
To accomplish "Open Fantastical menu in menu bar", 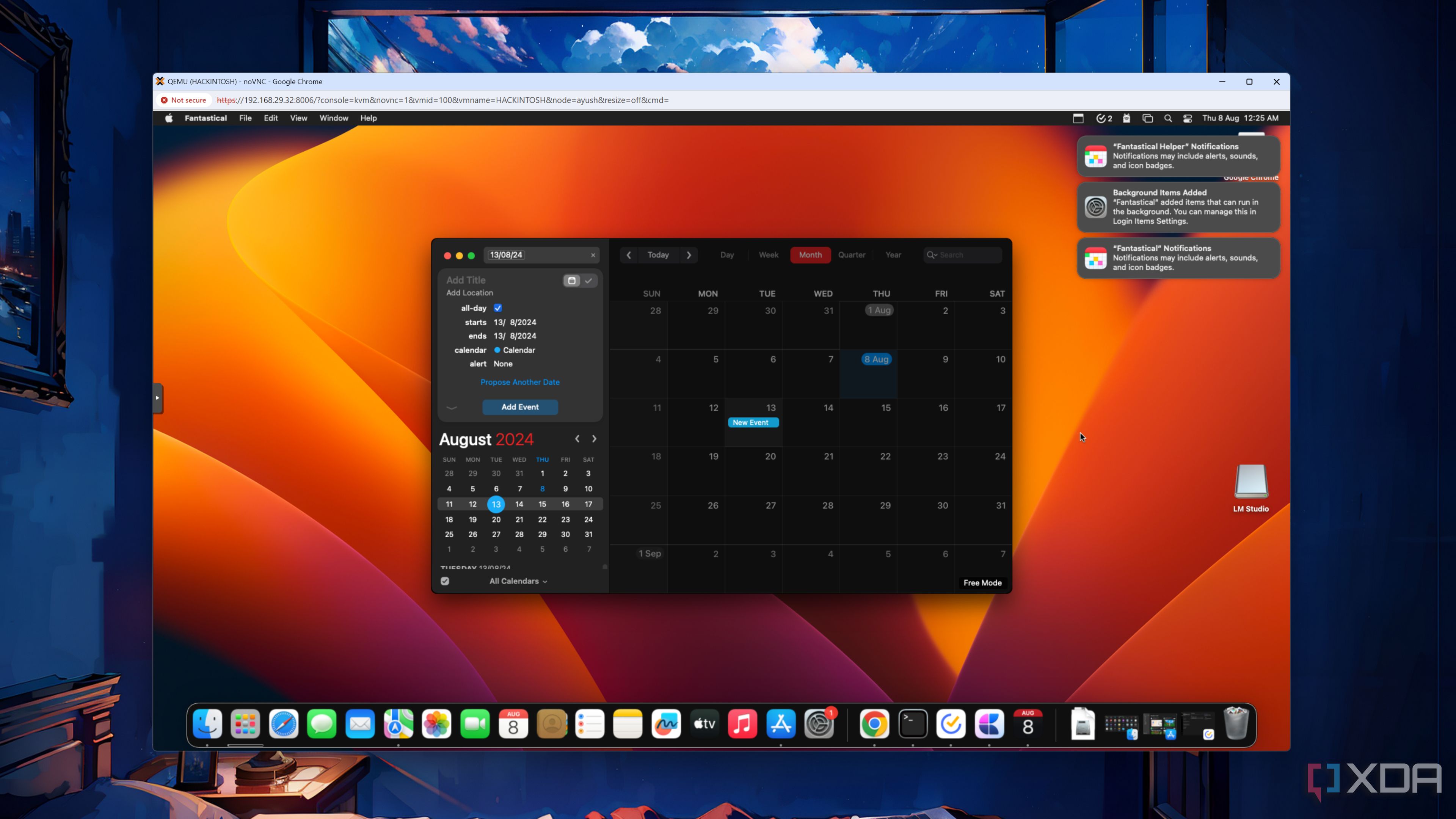I will pyautogui.click(x=205, y=118).
